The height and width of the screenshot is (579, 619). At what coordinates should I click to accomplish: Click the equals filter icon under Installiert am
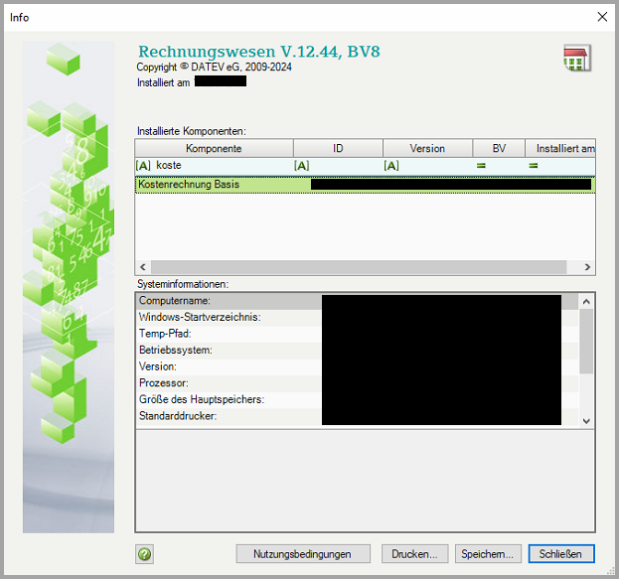tap(534, 165)
